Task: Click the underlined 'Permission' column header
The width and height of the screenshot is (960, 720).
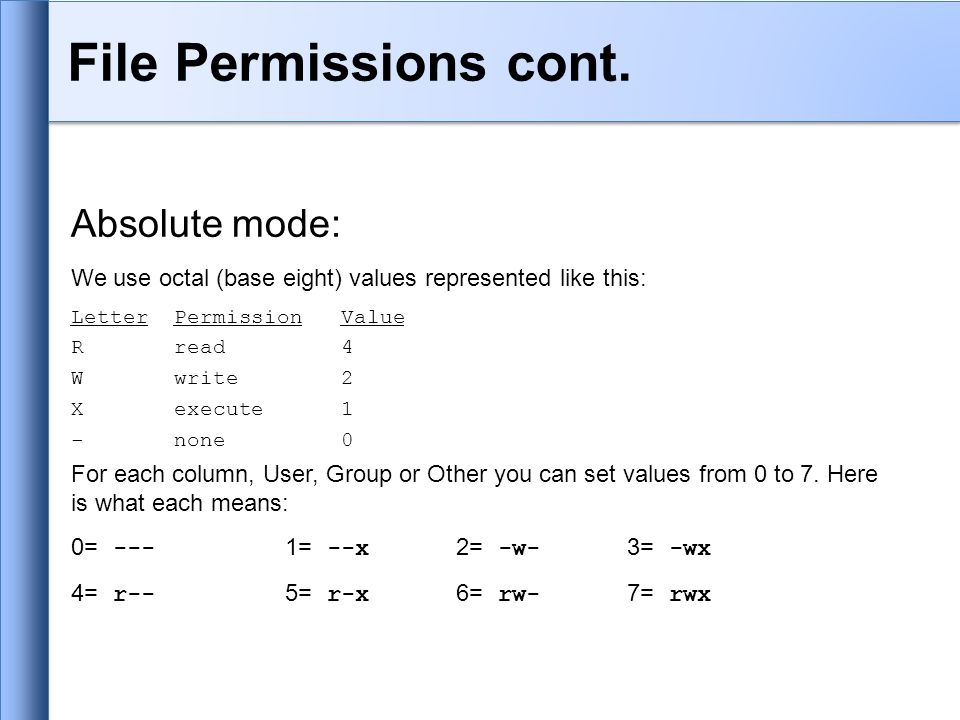Action: 238,318
